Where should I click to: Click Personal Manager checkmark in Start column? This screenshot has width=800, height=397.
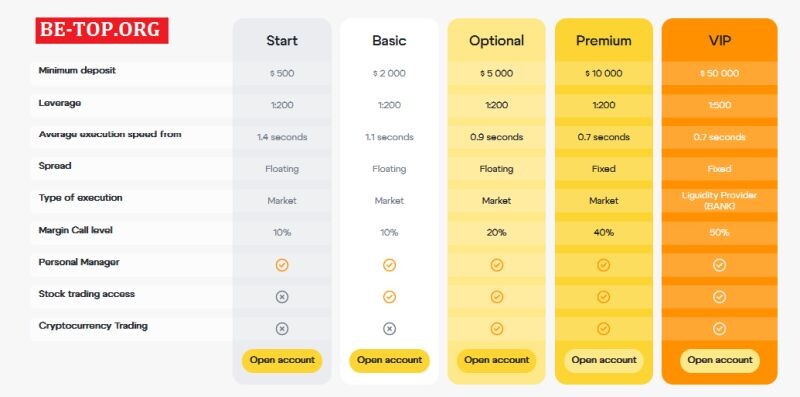282,265
